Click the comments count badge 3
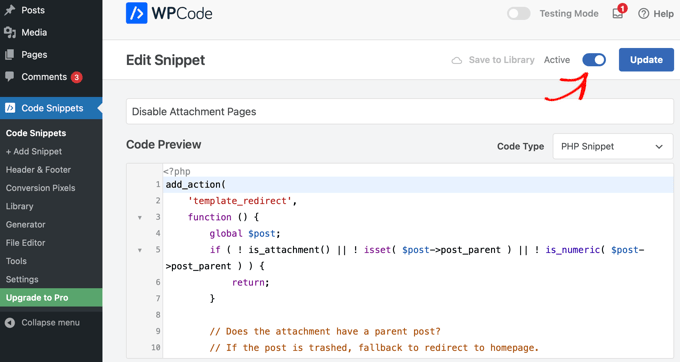The width and height of the screenshot is (680, 362). click(77, 77)
